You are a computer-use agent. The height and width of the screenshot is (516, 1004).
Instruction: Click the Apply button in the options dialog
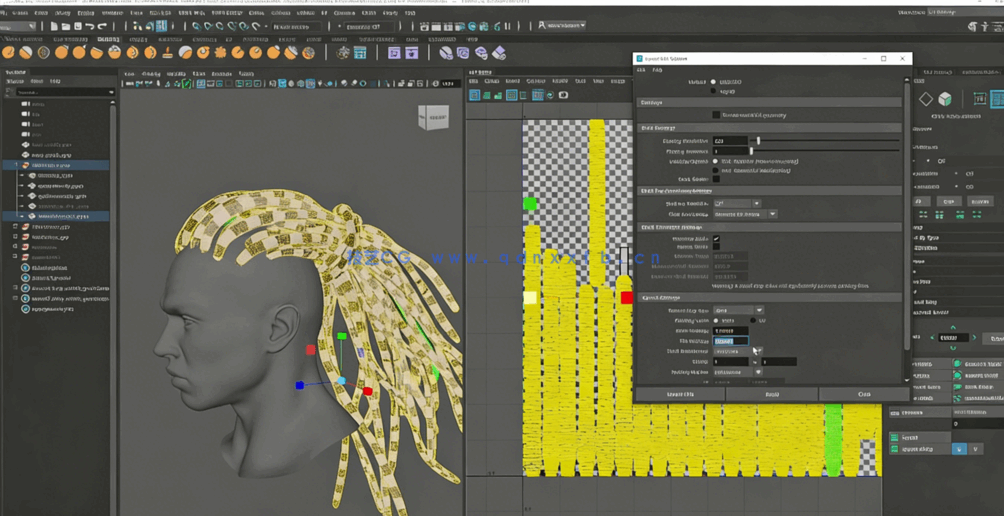pos(772,394)
